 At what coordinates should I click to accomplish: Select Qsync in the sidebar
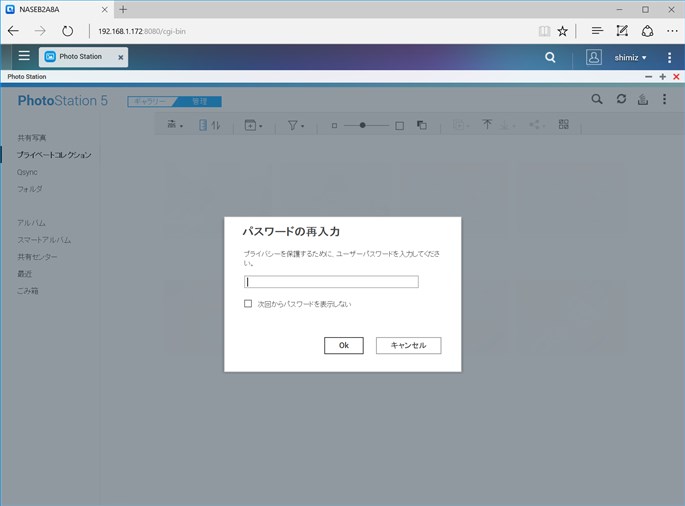[27, 172]
